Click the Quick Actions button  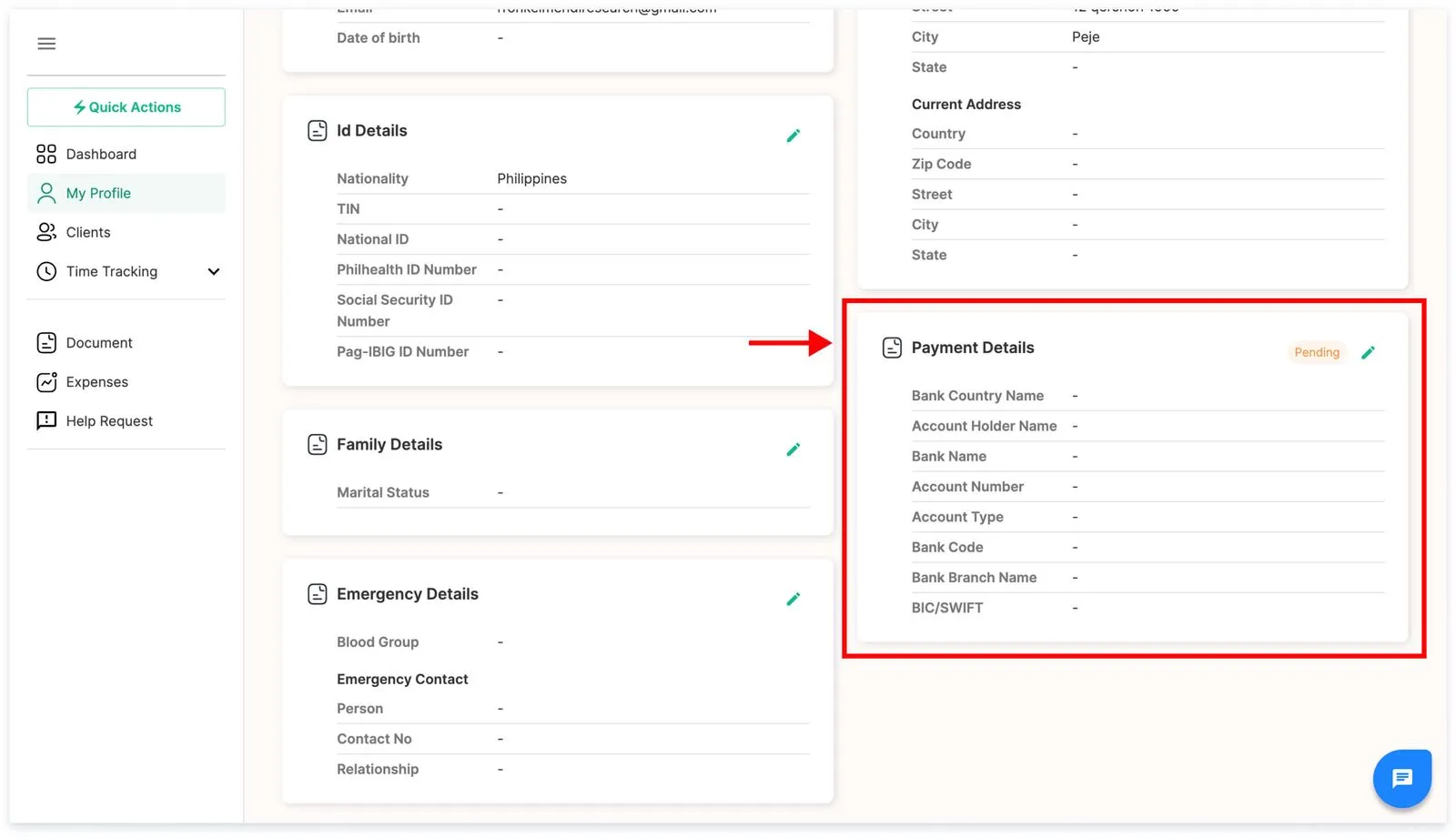click(126, 107)
